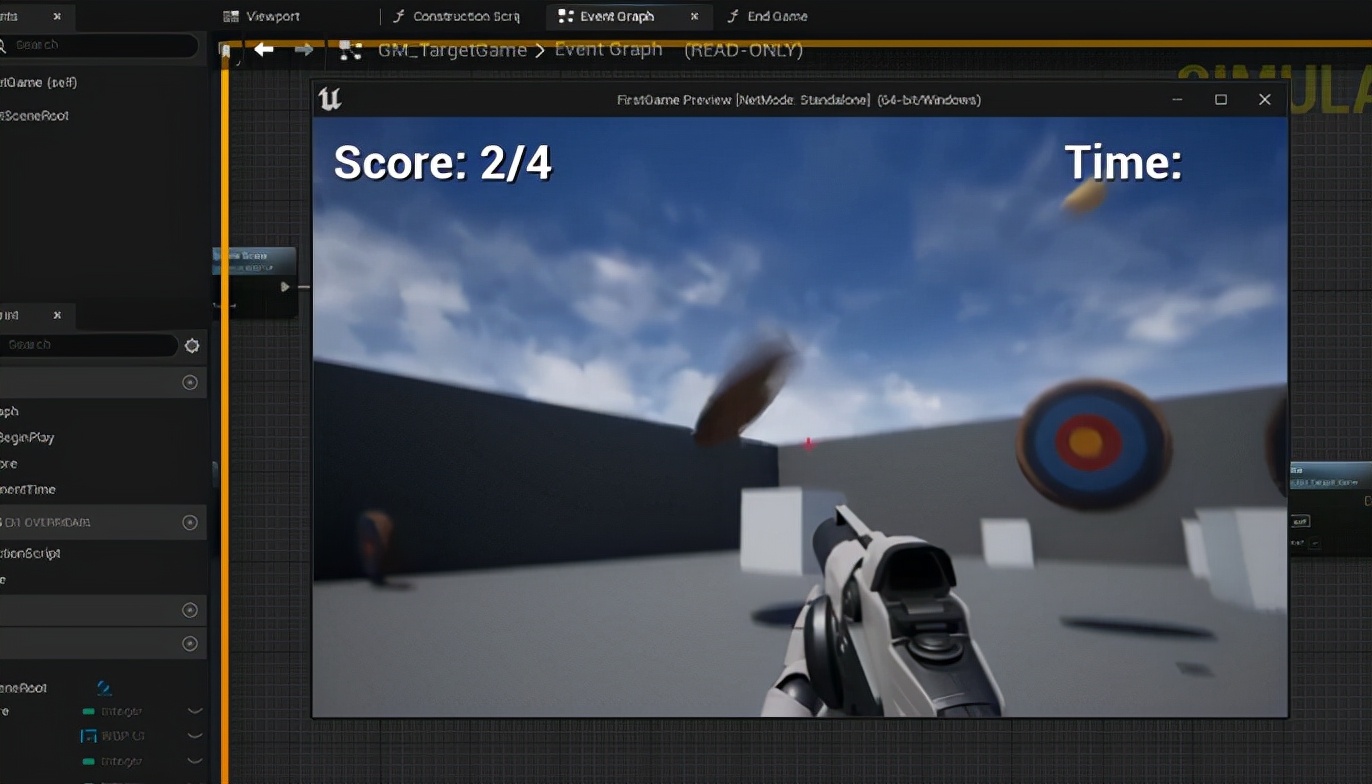This screenshot has width=1372, height=784.
Task: Click the bookmark icon at graph top-left
Action: click(x=226, y=51)
